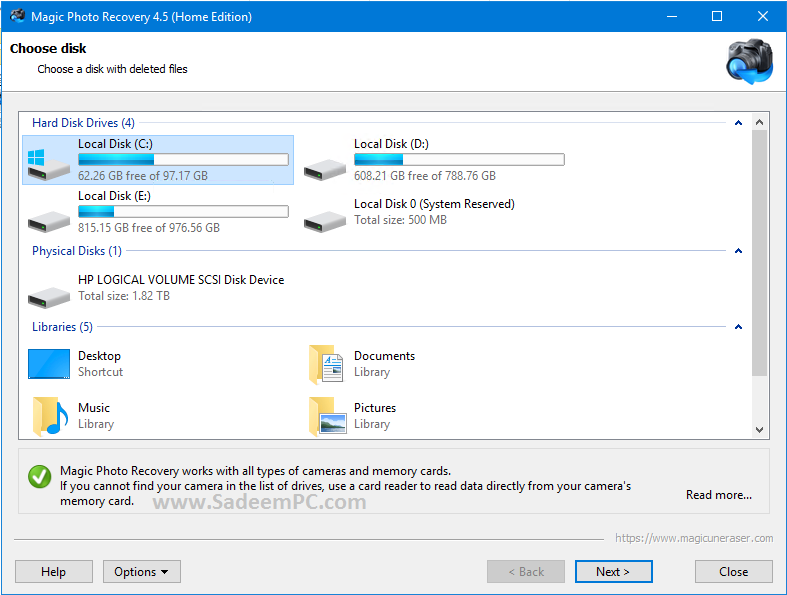
Task: Collapse the Physical Disks group
Action: tap(738, 251)
